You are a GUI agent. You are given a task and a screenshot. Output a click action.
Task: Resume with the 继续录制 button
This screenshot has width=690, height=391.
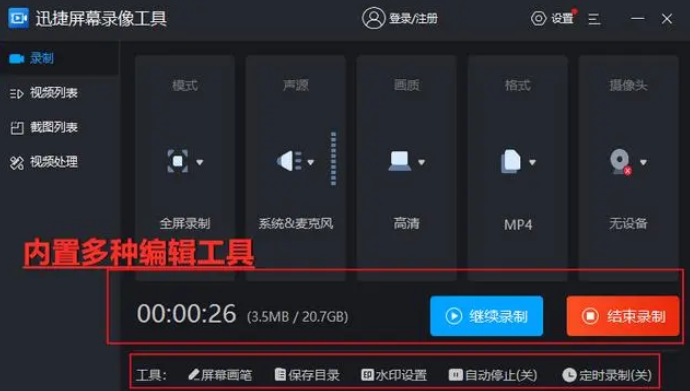[x=487, y=316]
